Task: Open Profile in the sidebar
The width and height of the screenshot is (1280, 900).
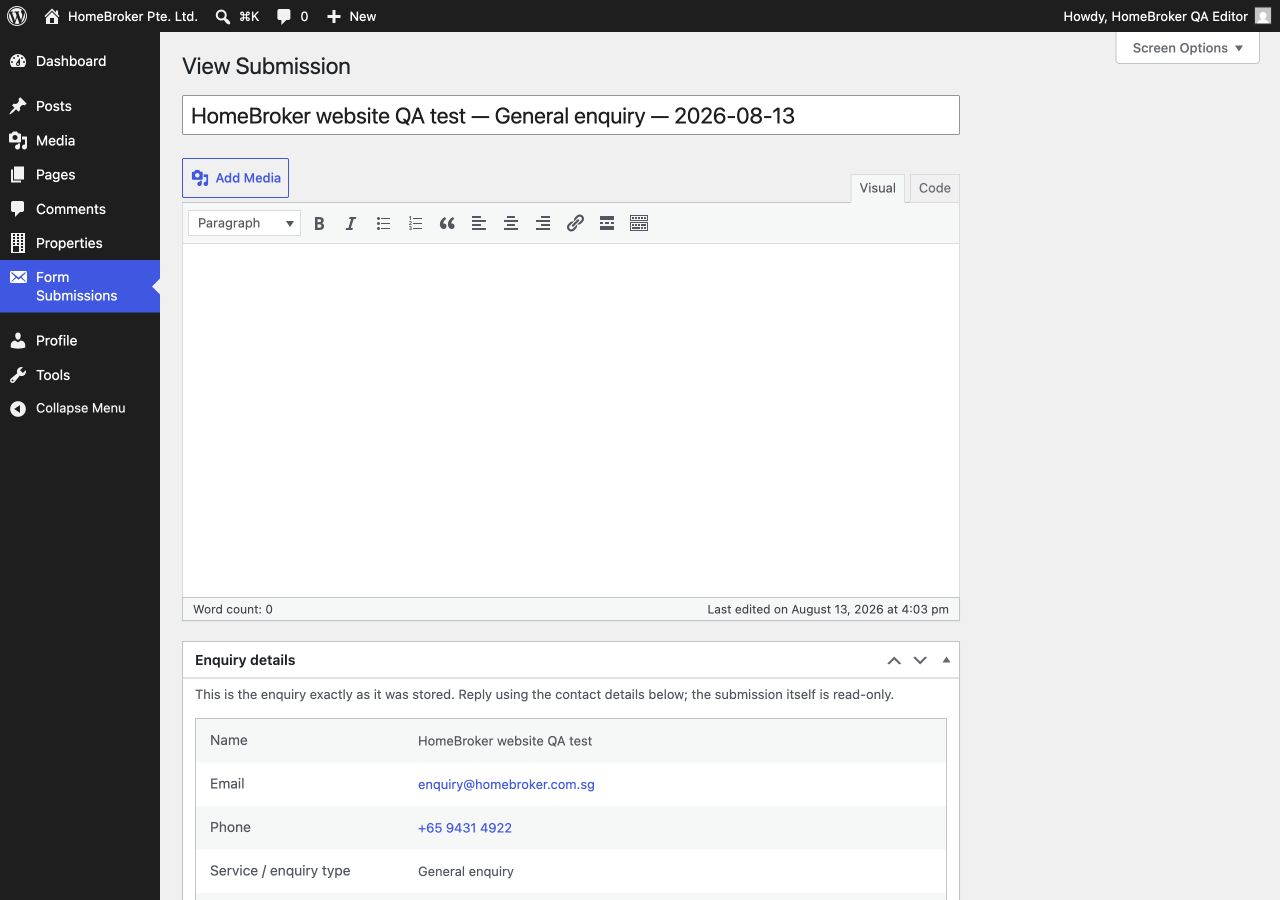Action: coord(80,341)
